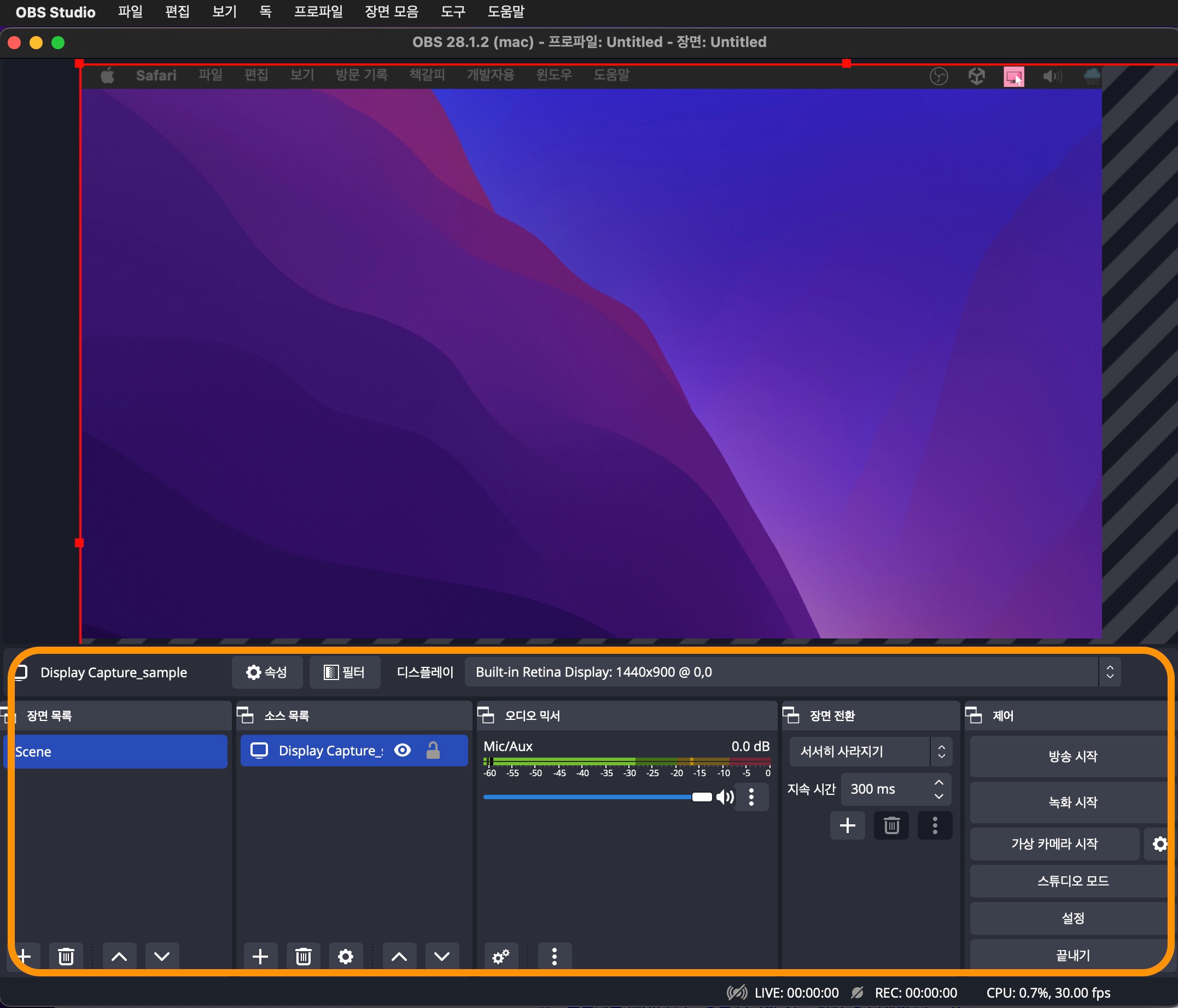Click the Display Capture_sample source name label
1178x1008 pixels.
(x=114, y=672)
